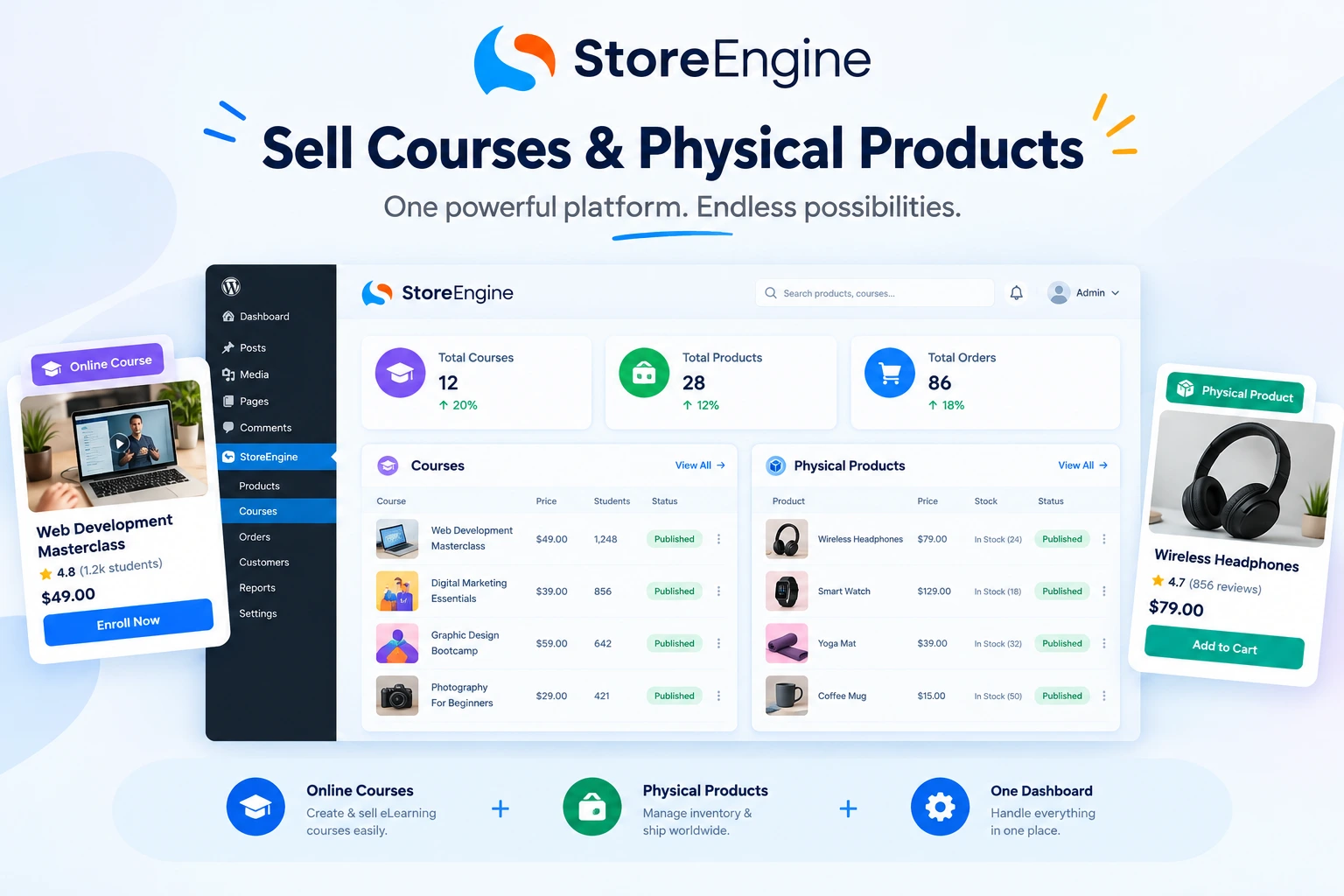1344x896 pixels.
Task: Click the Students column header
Action: click(612, 501)
